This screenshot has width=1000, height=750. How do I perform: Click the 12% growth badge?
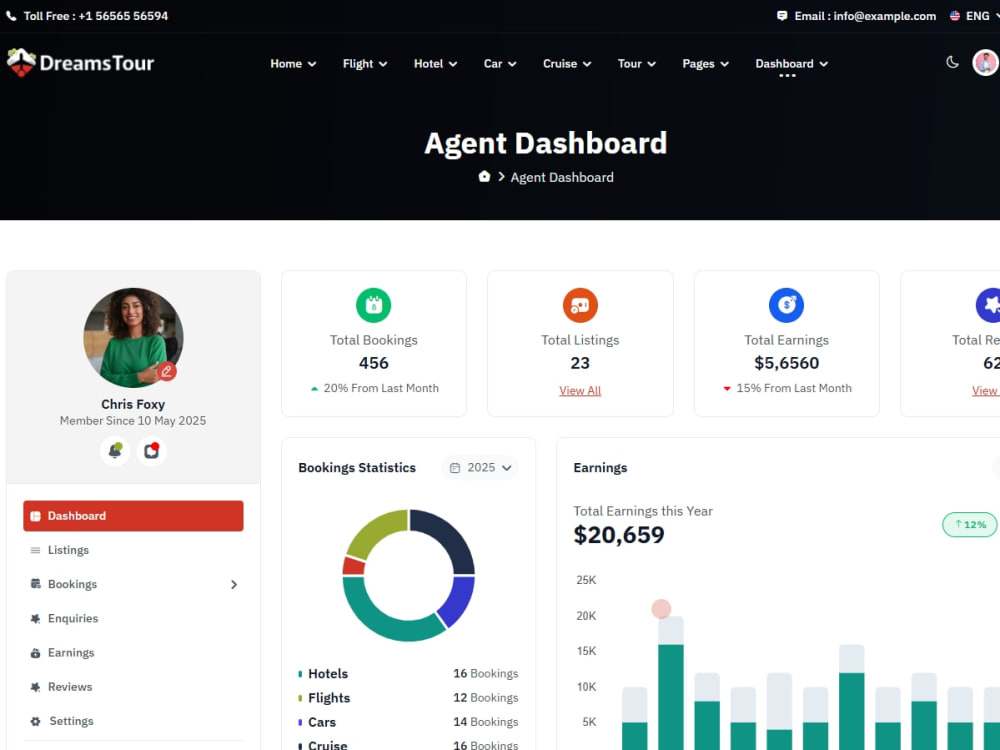[969, 524]
